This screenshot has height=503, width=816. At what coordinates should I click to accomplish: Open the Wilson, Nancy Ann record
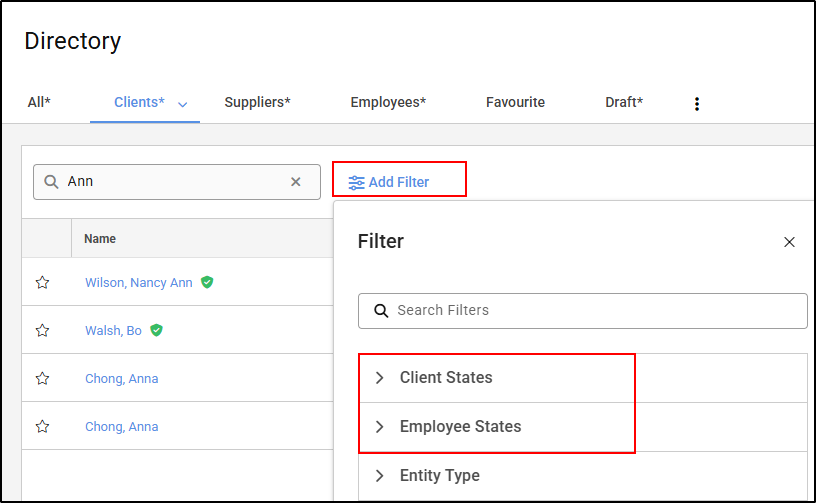point(138,283)
